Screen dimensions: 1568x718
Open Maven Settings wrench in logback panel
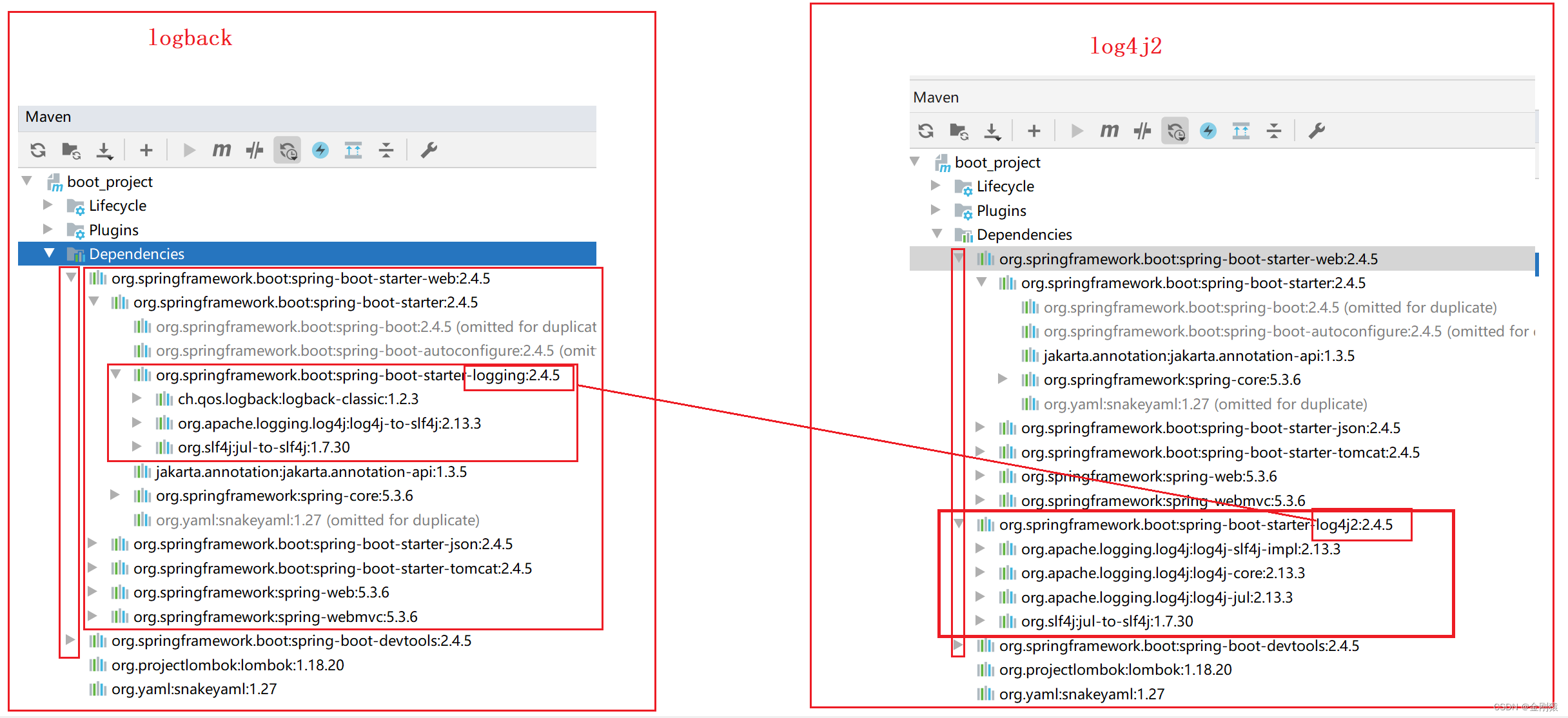pyautogui.click(x=429, y=150)
